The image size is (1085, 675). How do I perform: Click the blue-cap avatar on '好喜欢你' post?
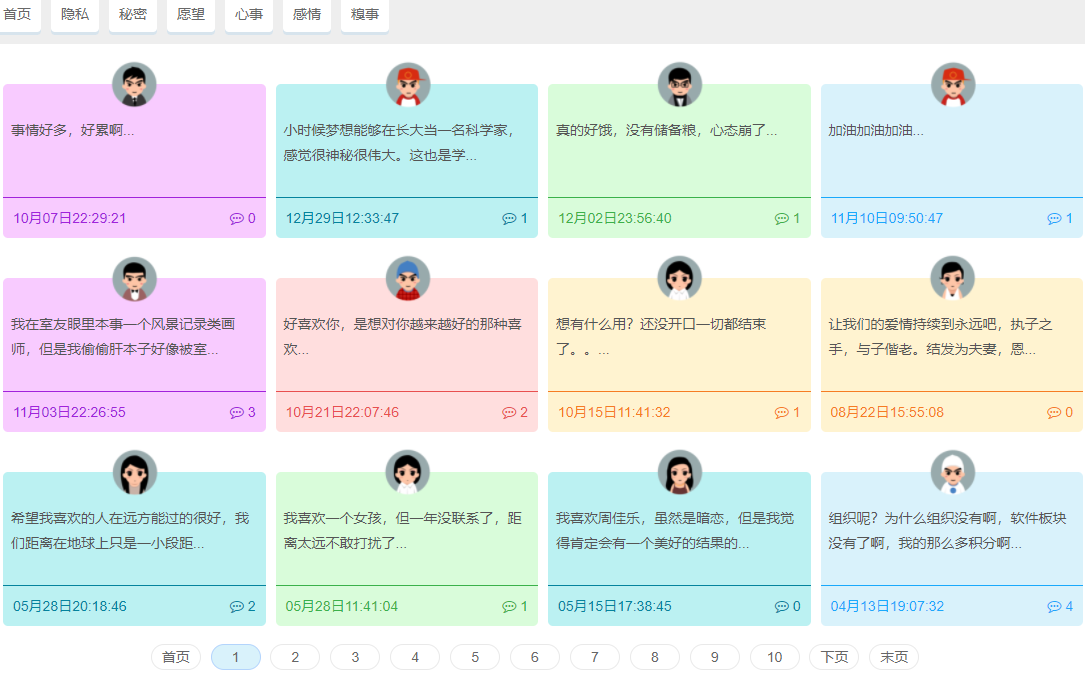tap(406, 278)
